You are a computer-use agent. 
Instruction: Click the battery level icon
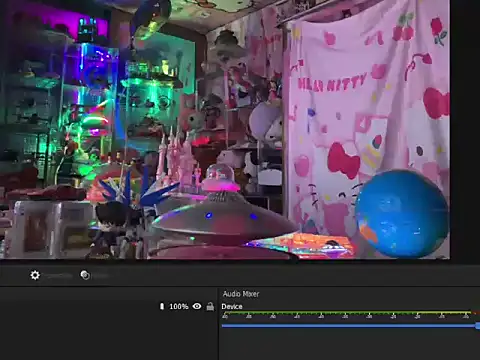tap(162, 306)
